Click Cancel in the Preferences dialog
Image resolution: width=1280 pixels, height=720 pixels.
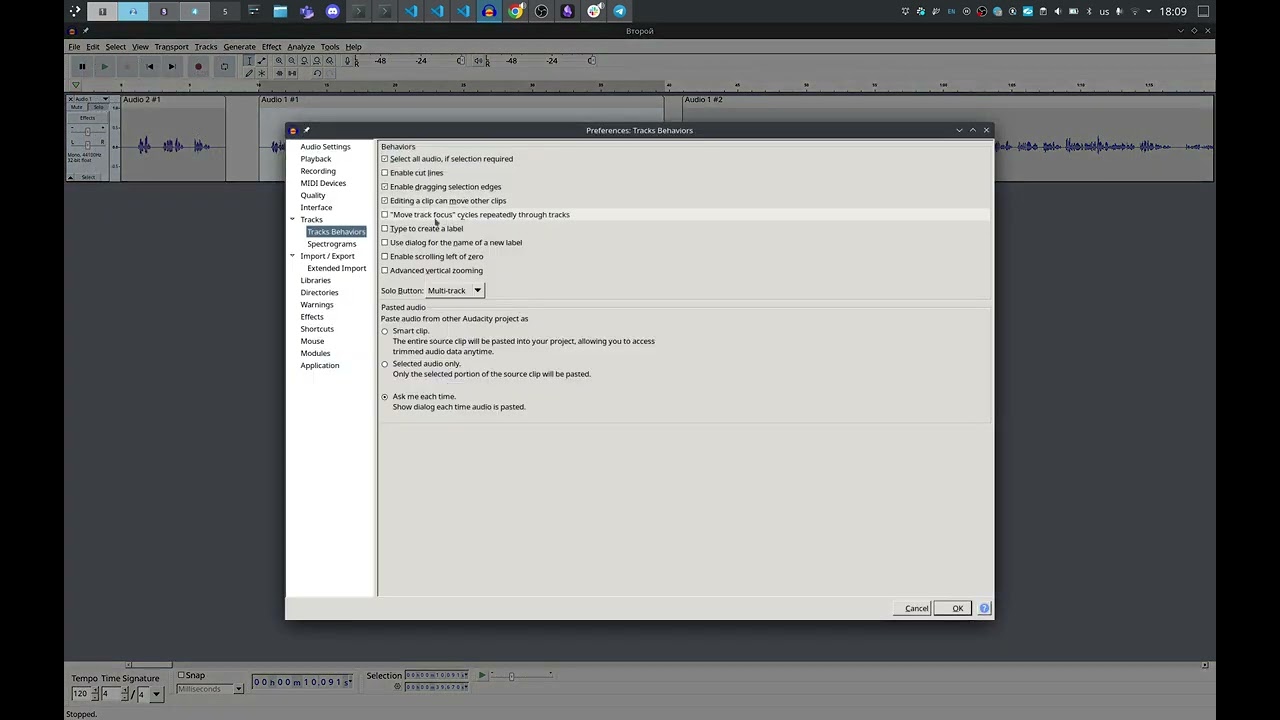coord(916,608)
